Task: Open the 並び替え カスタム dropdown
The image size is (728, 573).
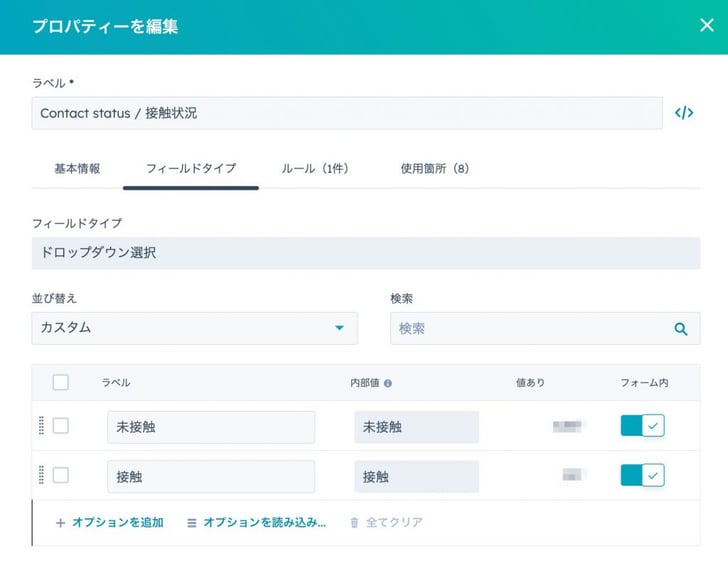Action: click(x=195, y=328)
